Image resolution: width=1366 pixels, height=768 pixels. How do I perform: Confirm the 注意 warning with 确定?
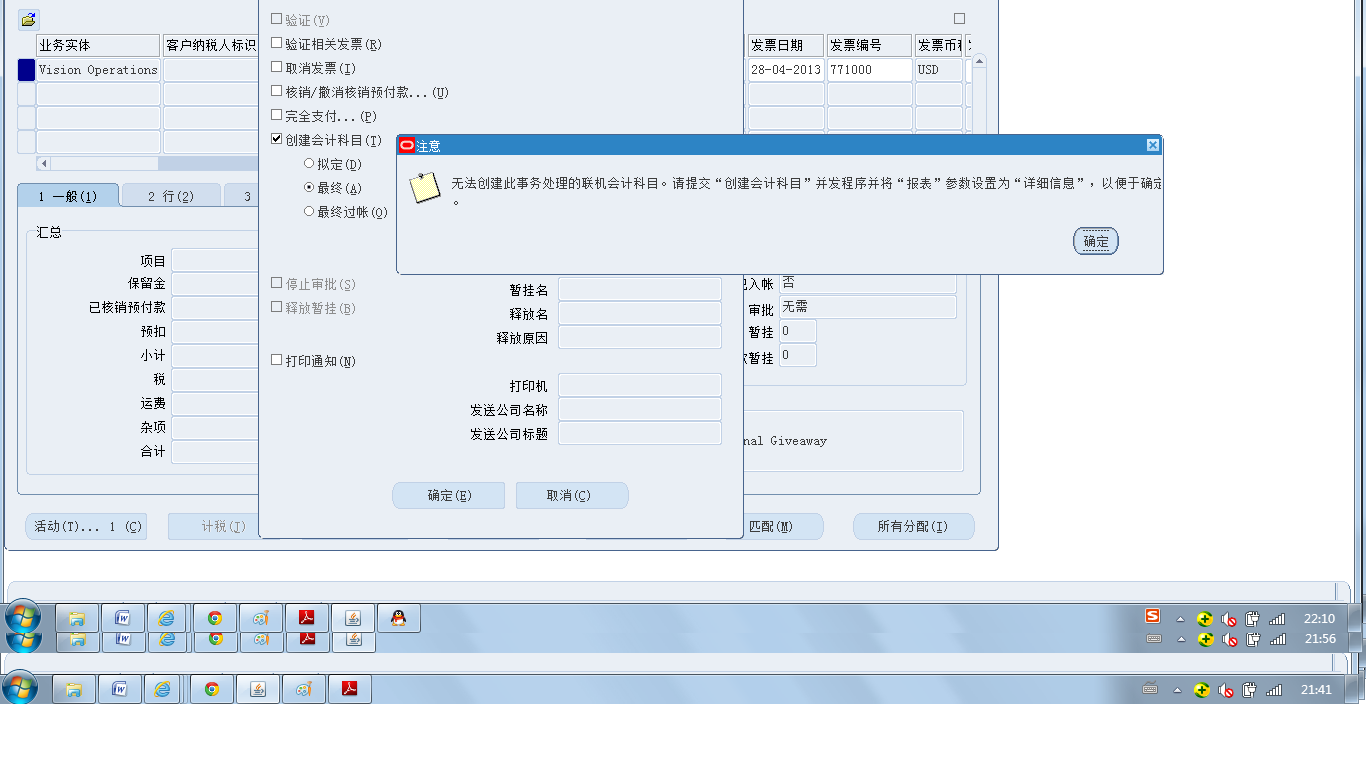(1095, 241)
